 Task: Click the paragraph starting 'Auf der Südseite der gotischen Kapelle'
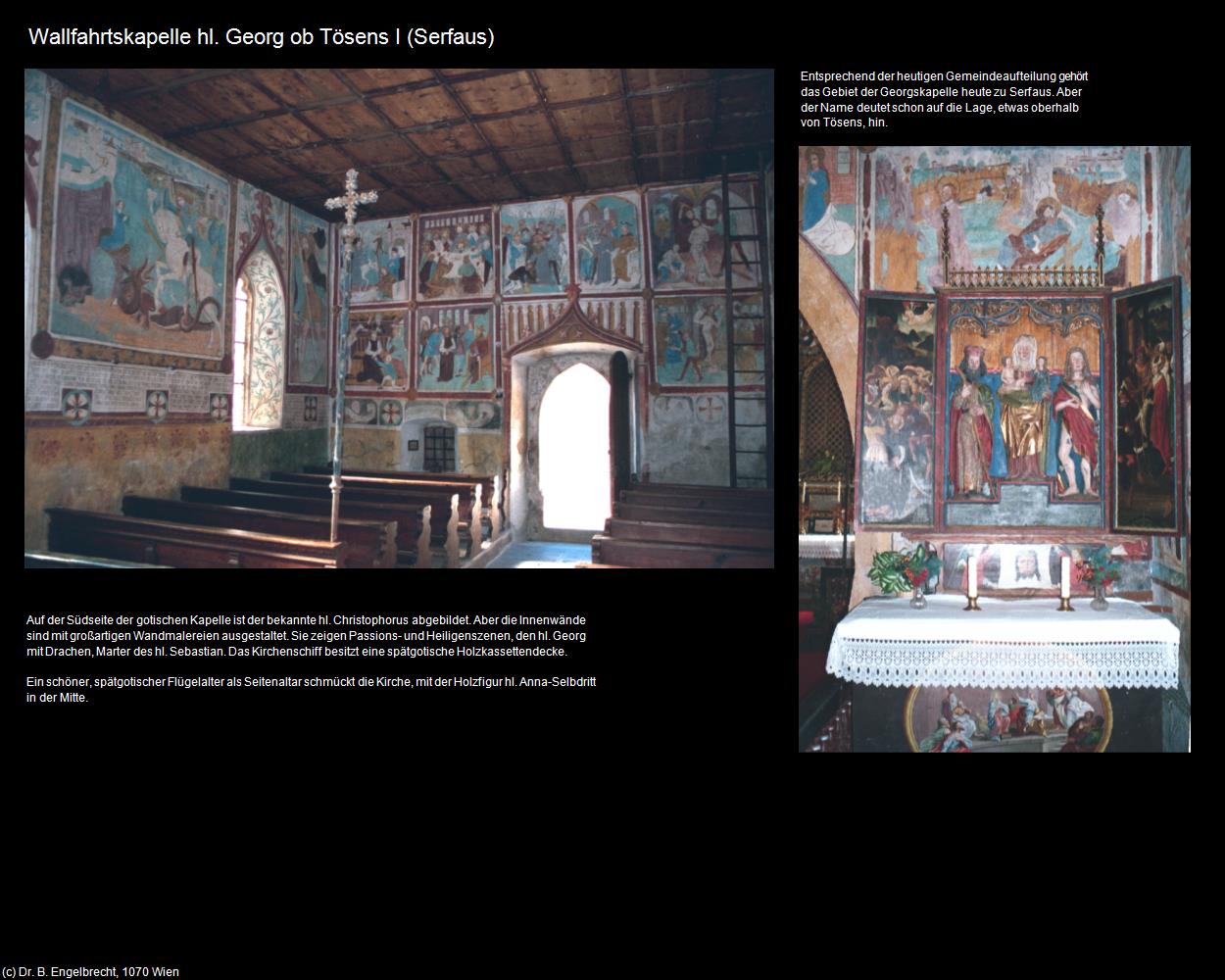click(307, 636)
